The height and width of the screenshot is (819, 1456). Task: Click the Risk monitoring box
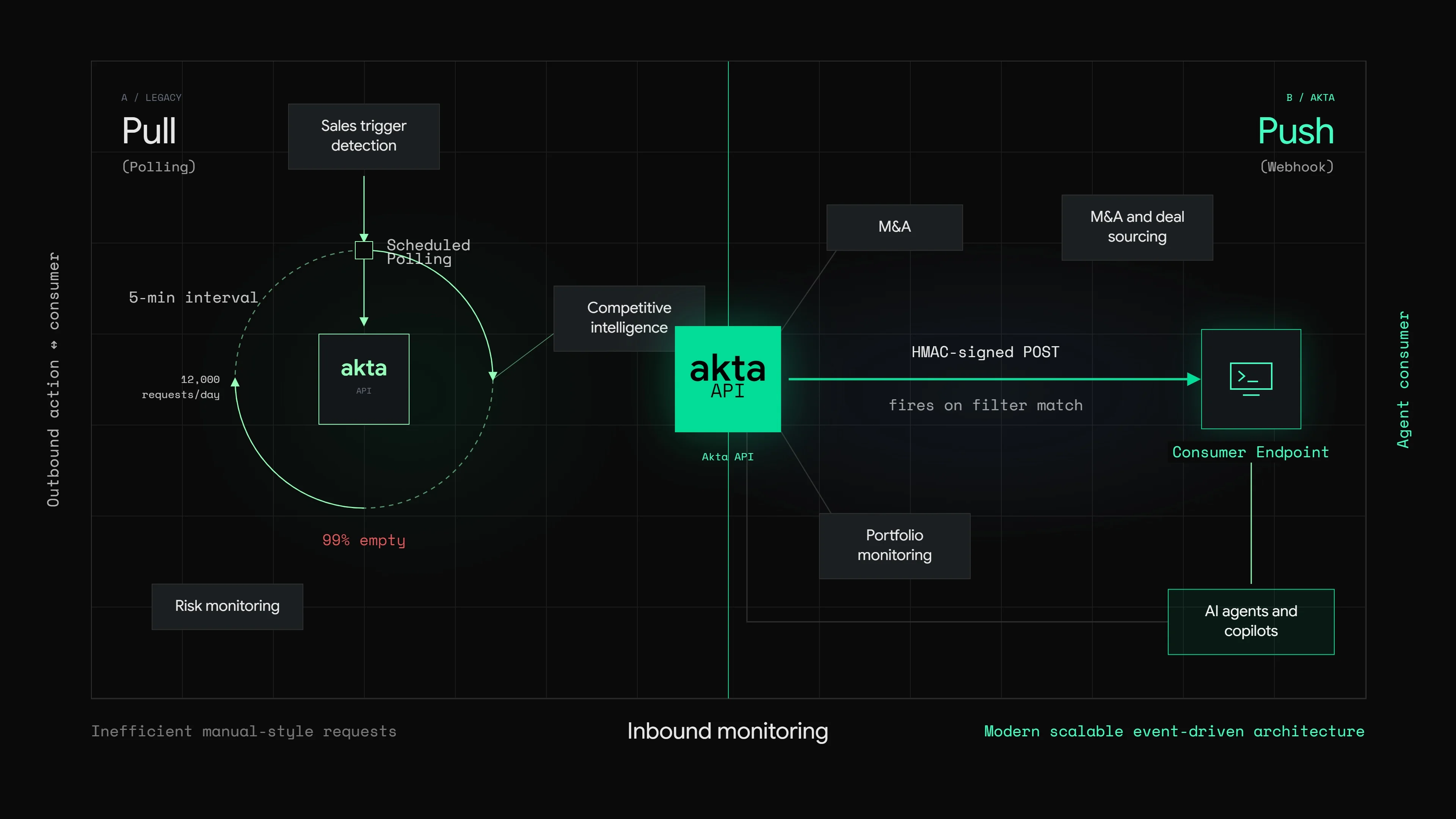click(227, 607)
